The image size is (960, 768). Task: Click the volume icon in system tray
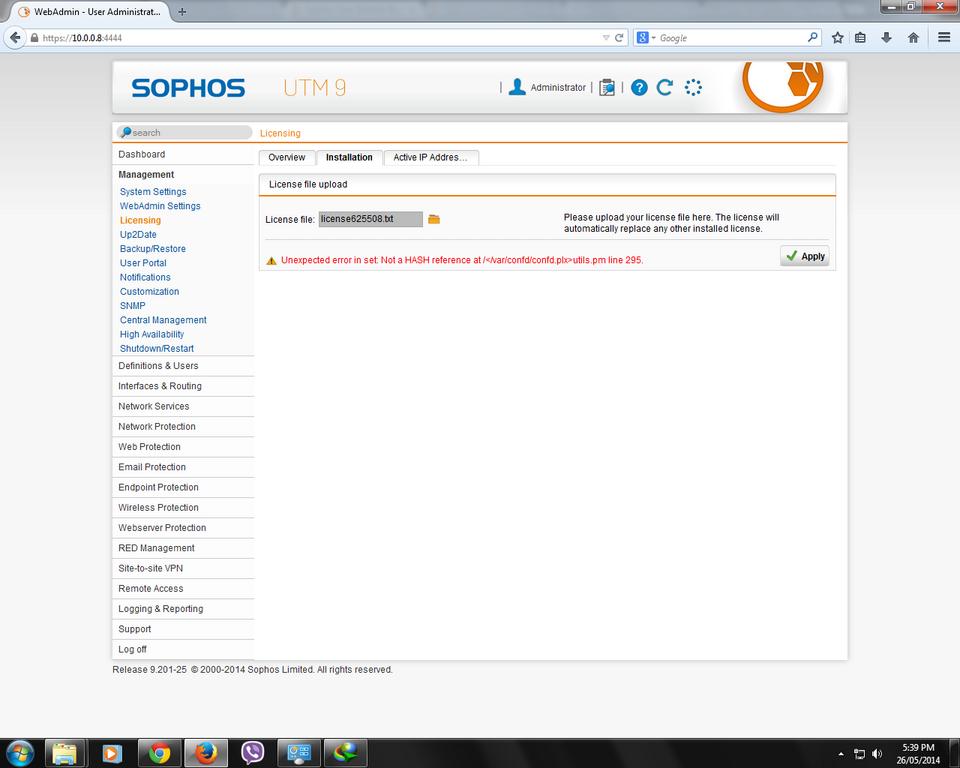(877, 754)
